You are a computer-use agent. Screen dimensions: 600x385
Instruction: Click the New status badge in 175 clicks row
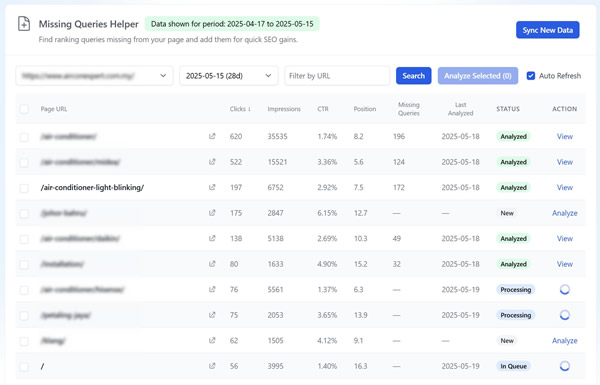pos(507,213)
